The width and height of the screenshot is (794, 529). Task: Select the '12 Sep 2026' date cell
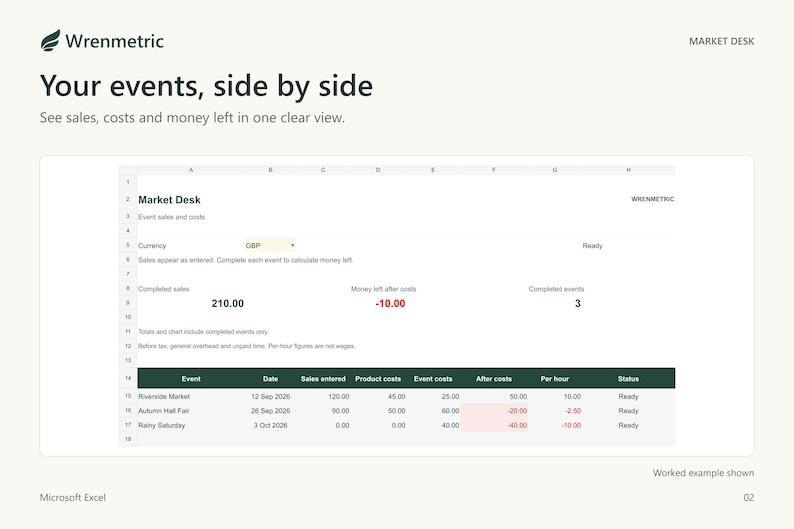coord(270,396)
